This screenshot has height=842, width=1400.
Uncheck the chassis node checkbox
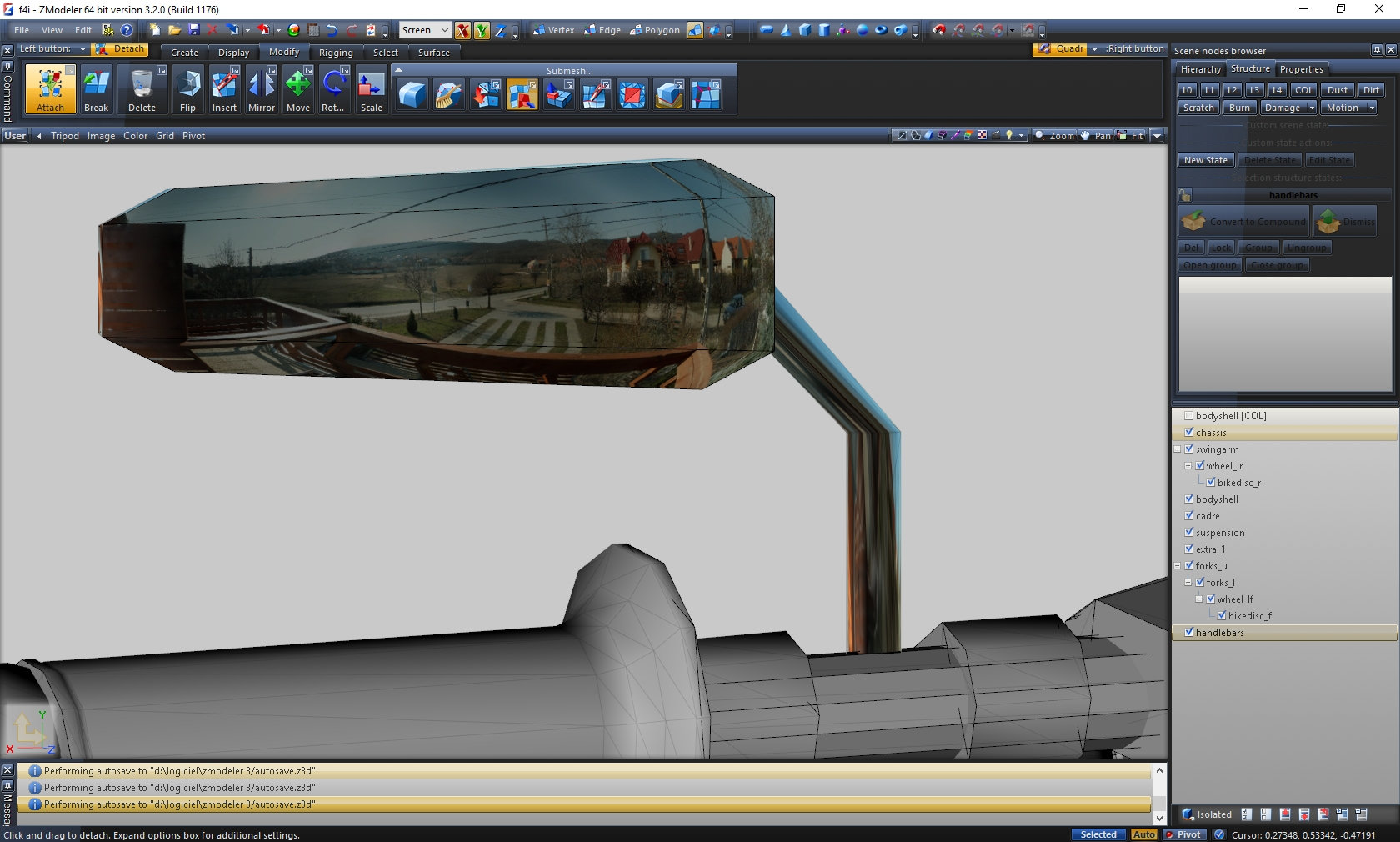1189,432
